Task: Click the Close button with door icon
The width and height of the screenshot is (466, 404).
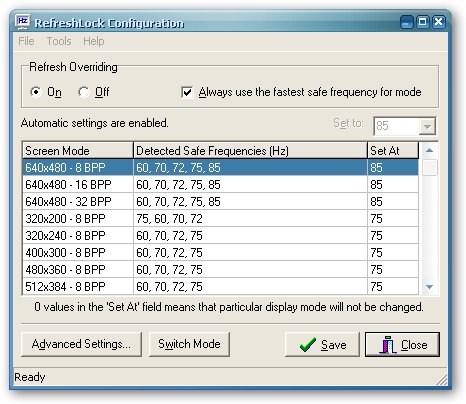Action: 402,344
